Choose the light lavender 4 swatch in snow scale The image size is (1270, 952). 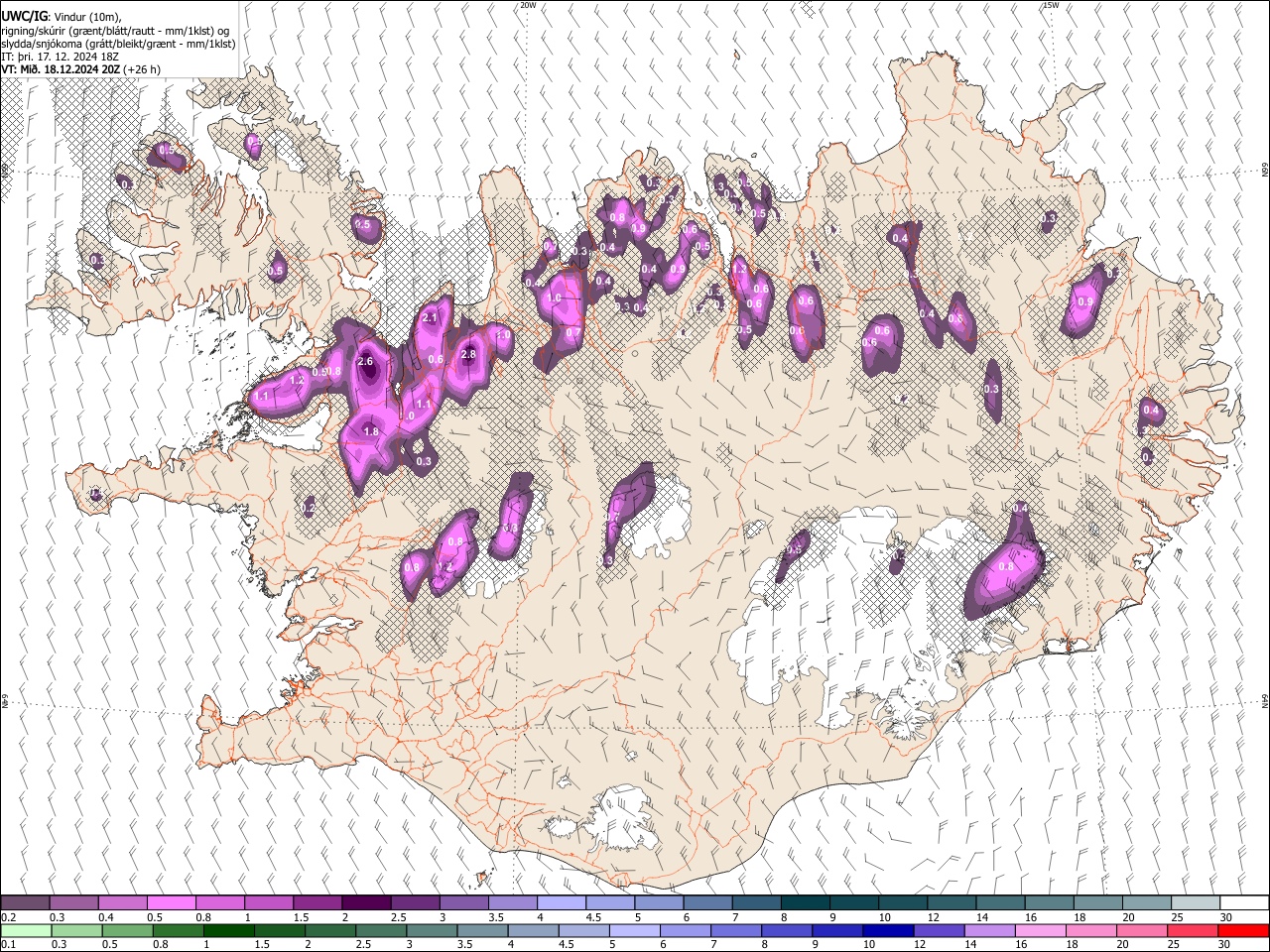pos(561,902)
